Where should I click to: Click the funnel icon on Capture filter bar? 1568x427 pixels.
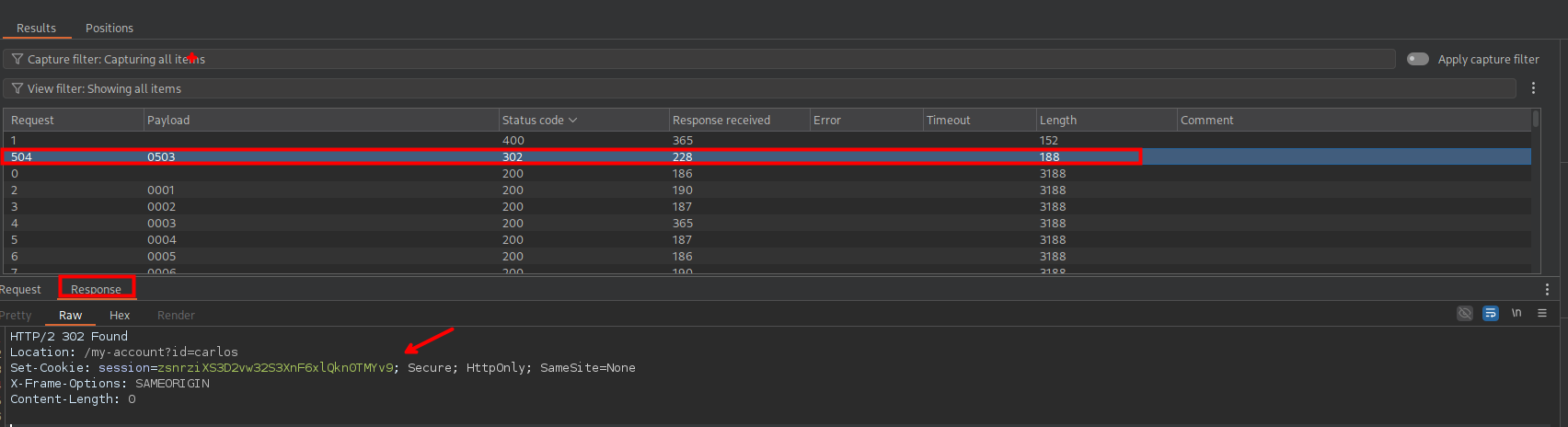pyautogui.click(x=17, y=59)
